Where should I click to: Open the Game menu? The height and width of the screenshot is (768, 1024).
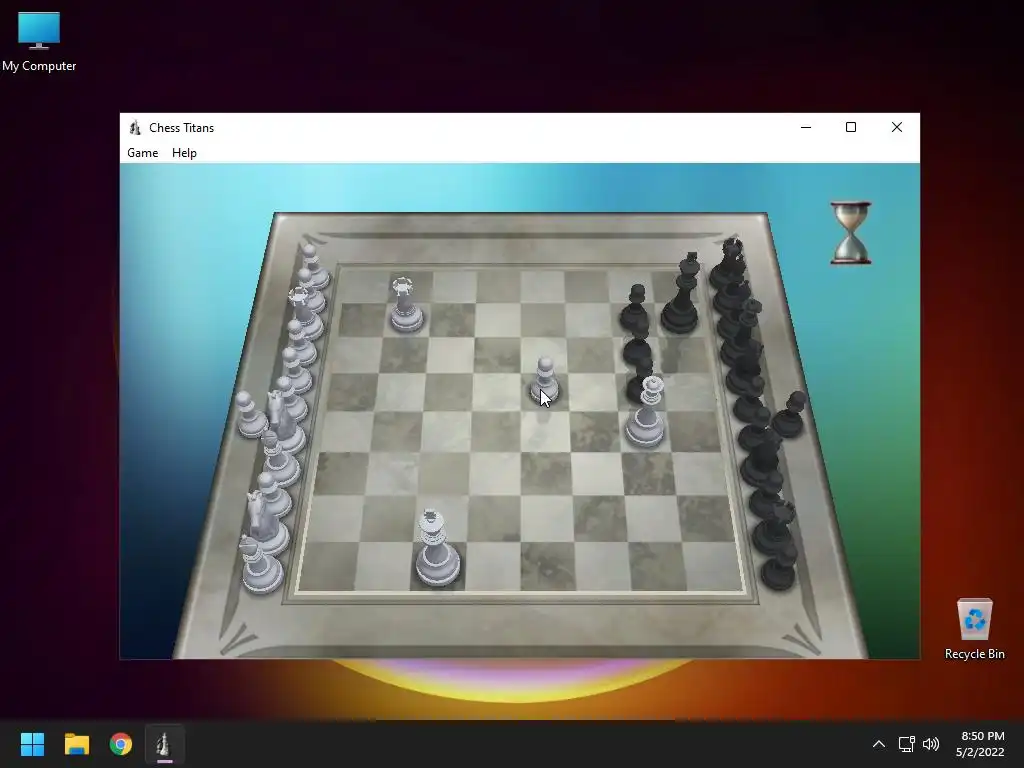click(142, 153)
